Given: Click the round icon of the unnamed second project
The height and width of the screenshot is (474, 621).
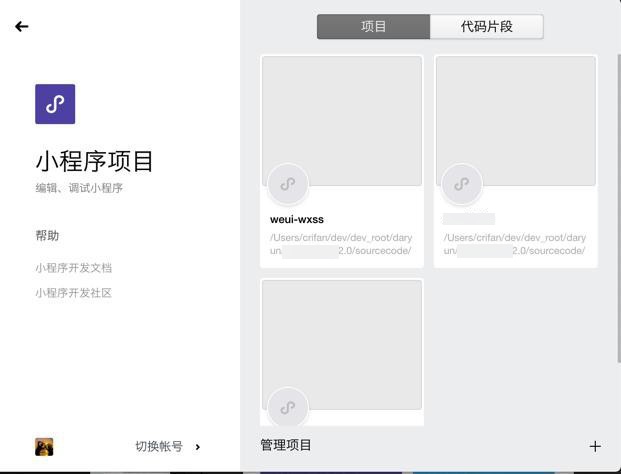Looking at the screenshot, I should click(462, 184).
